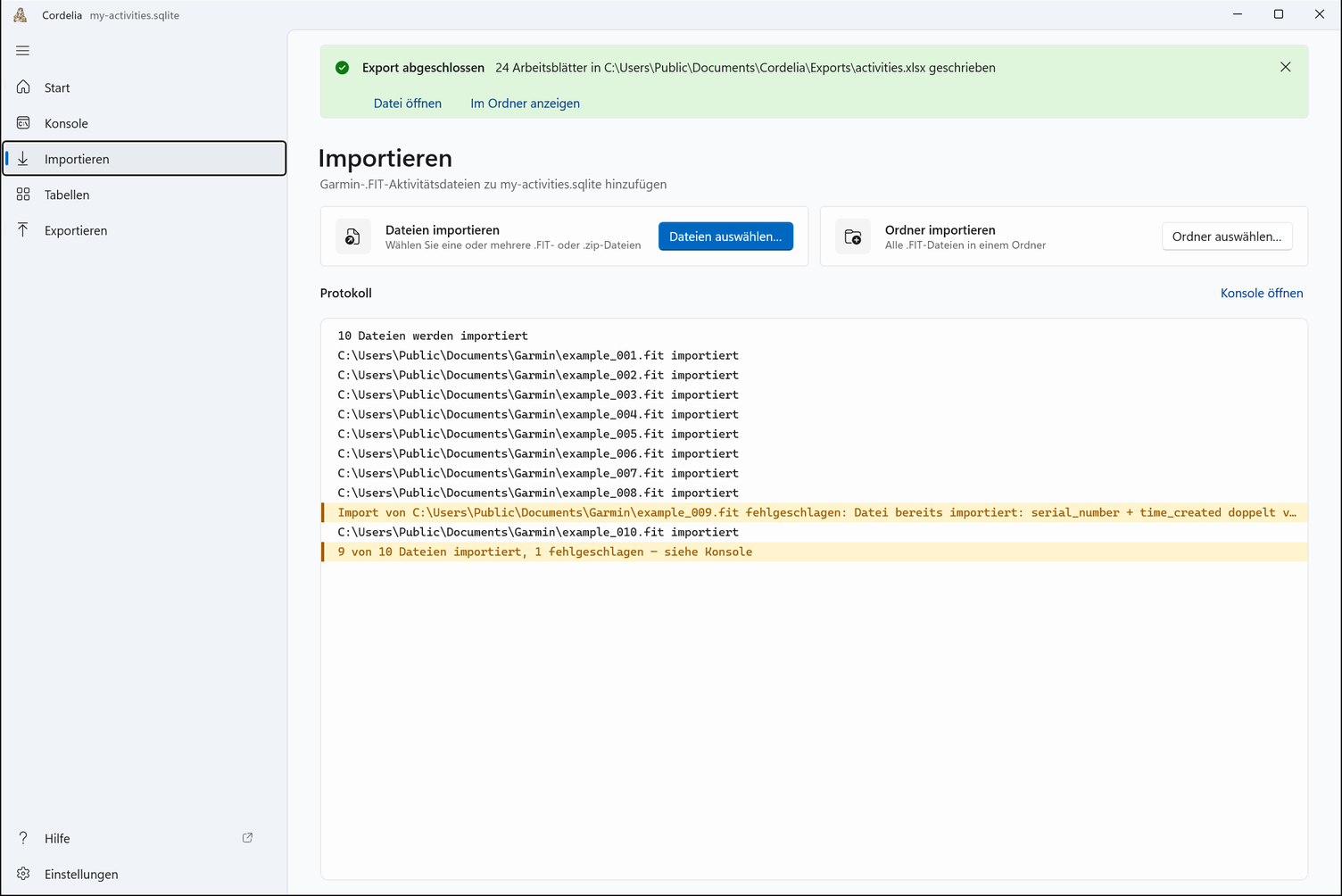1342x896 pixels.
Task: Go to the Konsole section
Action: tap(145, 123)
